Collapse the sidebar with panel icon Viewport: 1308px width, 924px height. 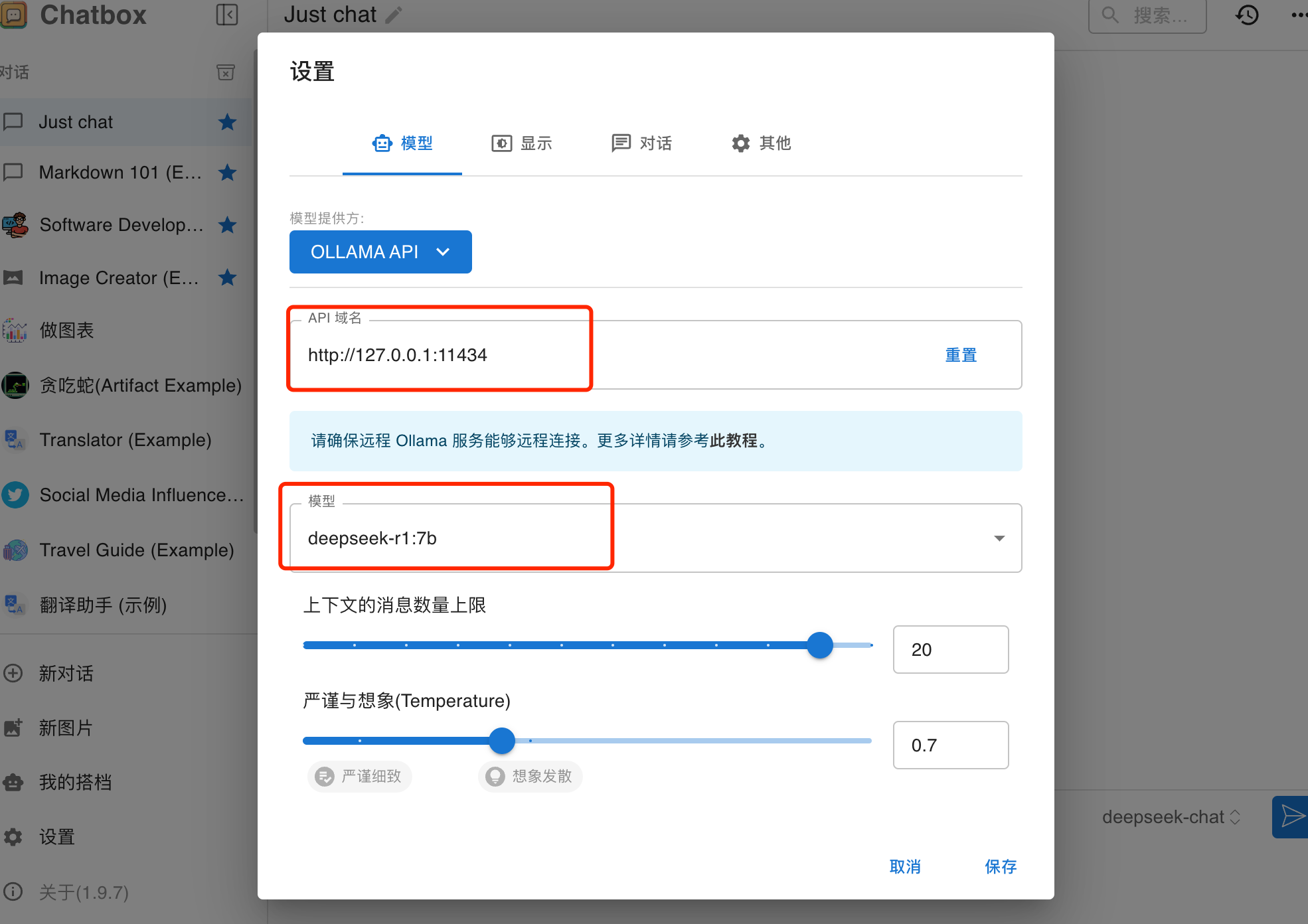pos(227,15)
